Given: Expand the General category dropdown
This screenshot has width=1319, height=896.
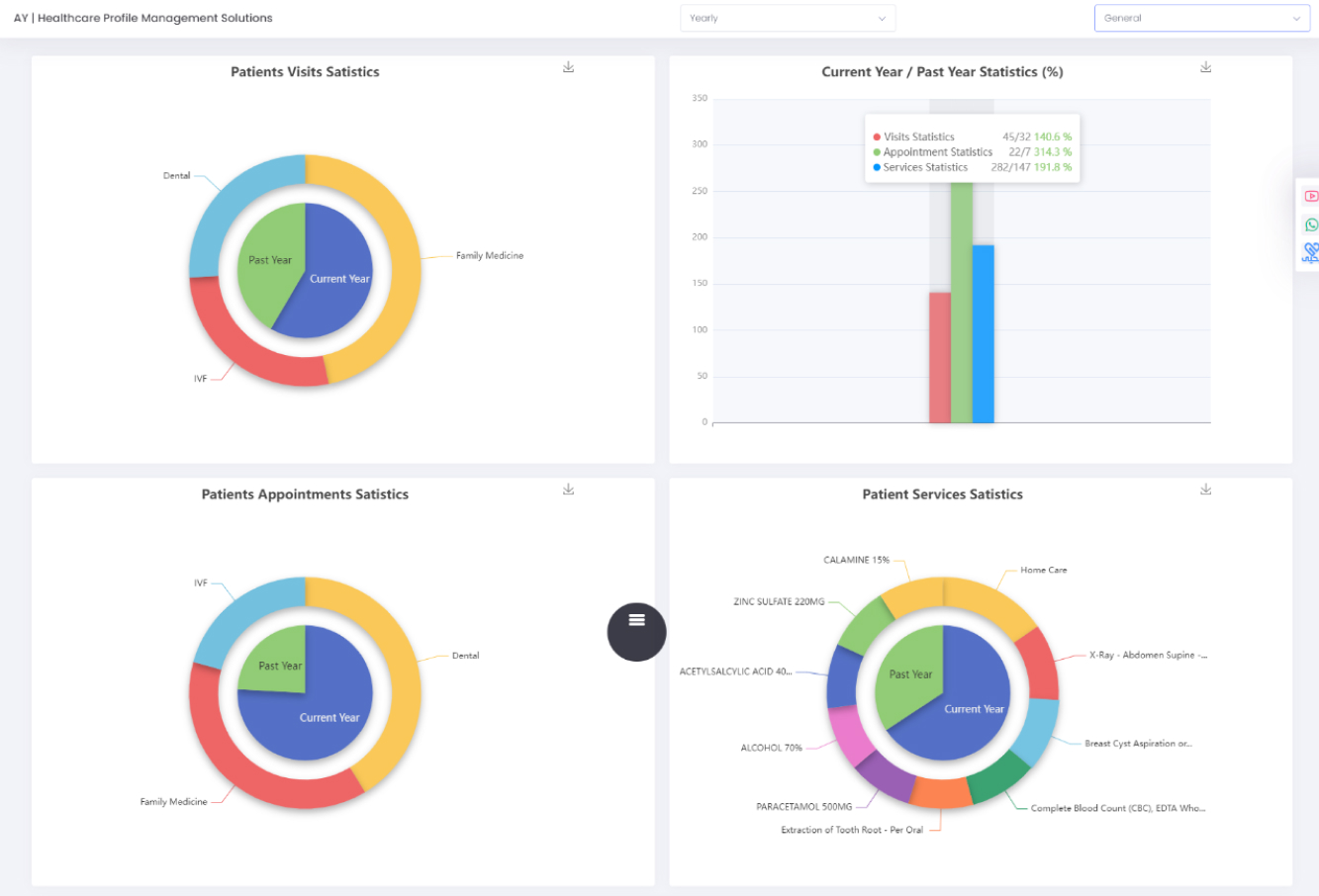Looking at the screenshot, I should tap(1201, 18).
